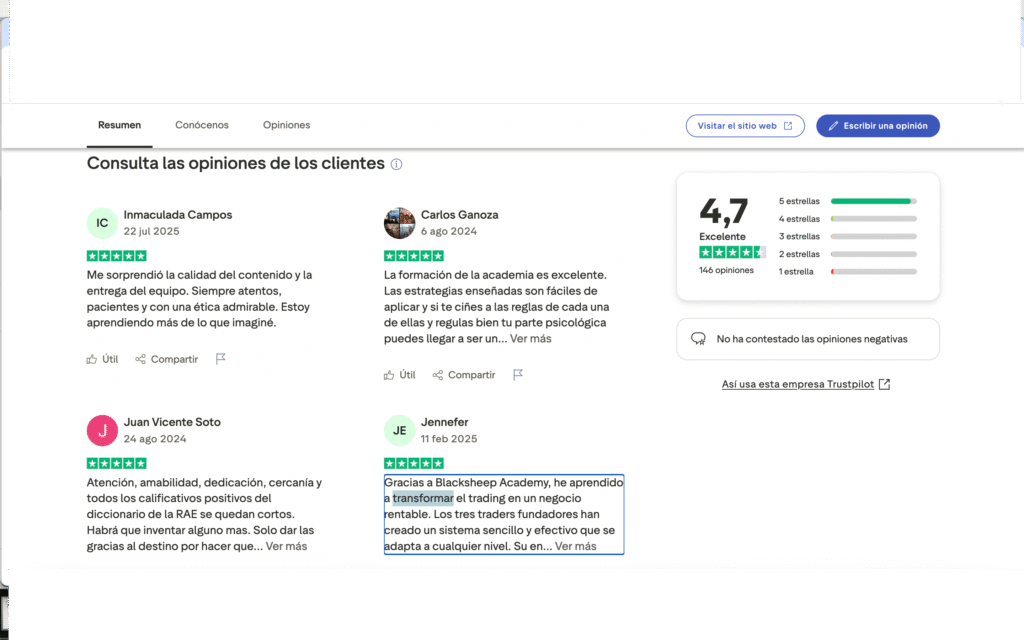The width and height of the screenshot is (1024, 640).
Task: Click external link icon next to Trustpilot link
Action: coord(884,384)
